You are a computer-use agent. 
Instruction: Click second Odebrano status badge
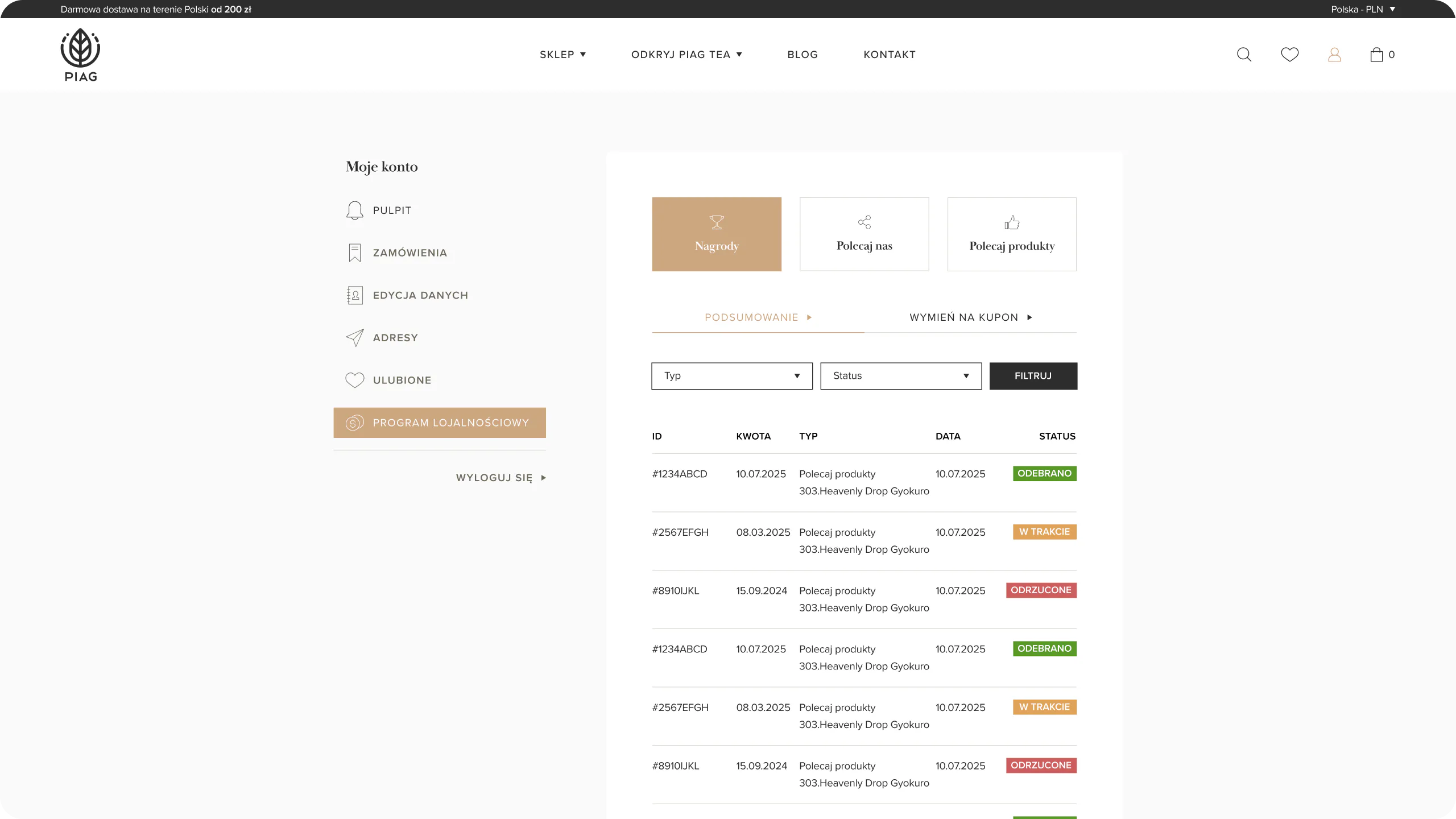(1045, 648)
